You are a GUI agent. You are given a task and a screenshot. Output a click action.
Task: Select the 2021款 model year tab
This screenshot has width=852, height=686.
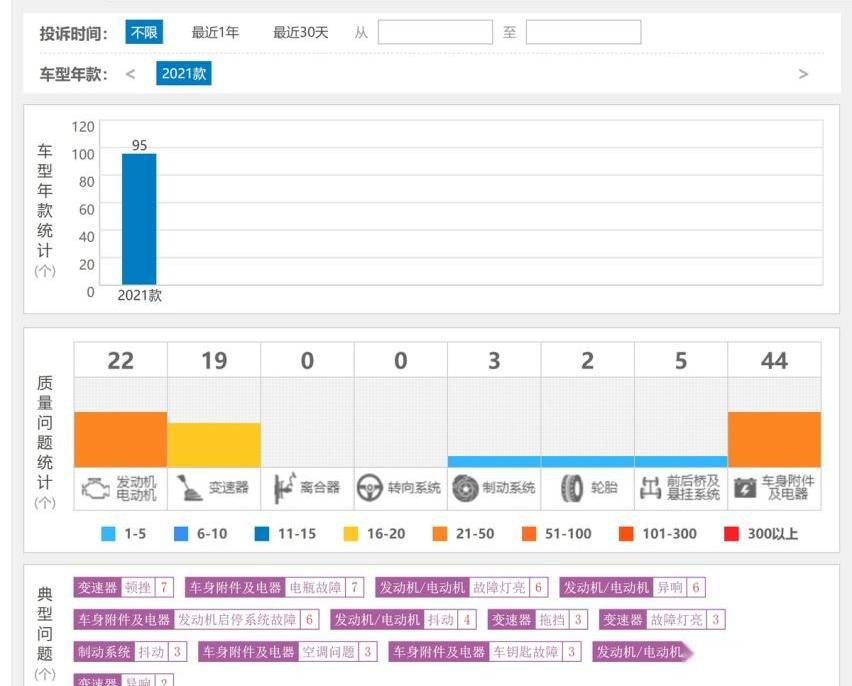pos(184,74)
